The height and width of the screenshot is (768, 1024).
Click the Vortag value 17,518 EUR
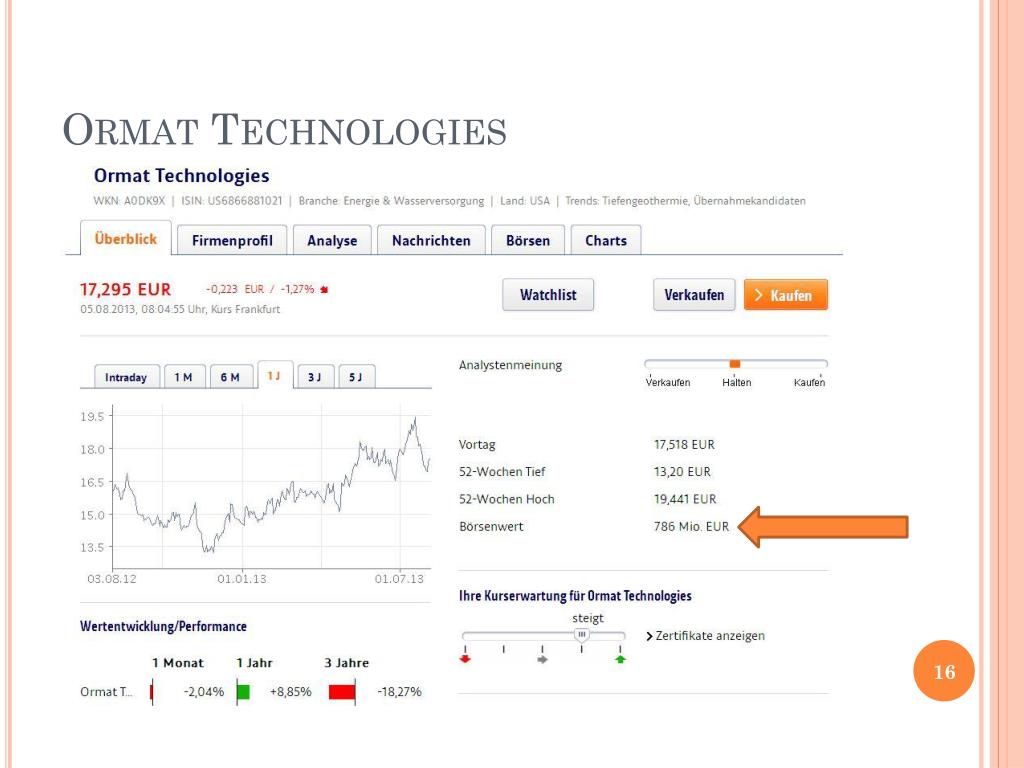coord(684,444)
